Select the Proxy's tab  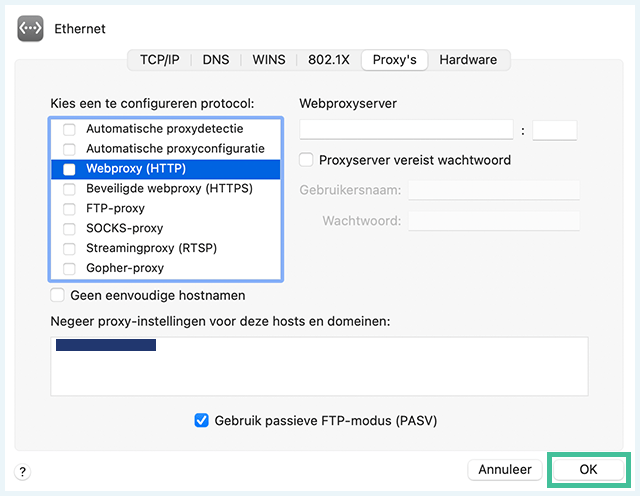pyautogui.click(x=394, y=60)
